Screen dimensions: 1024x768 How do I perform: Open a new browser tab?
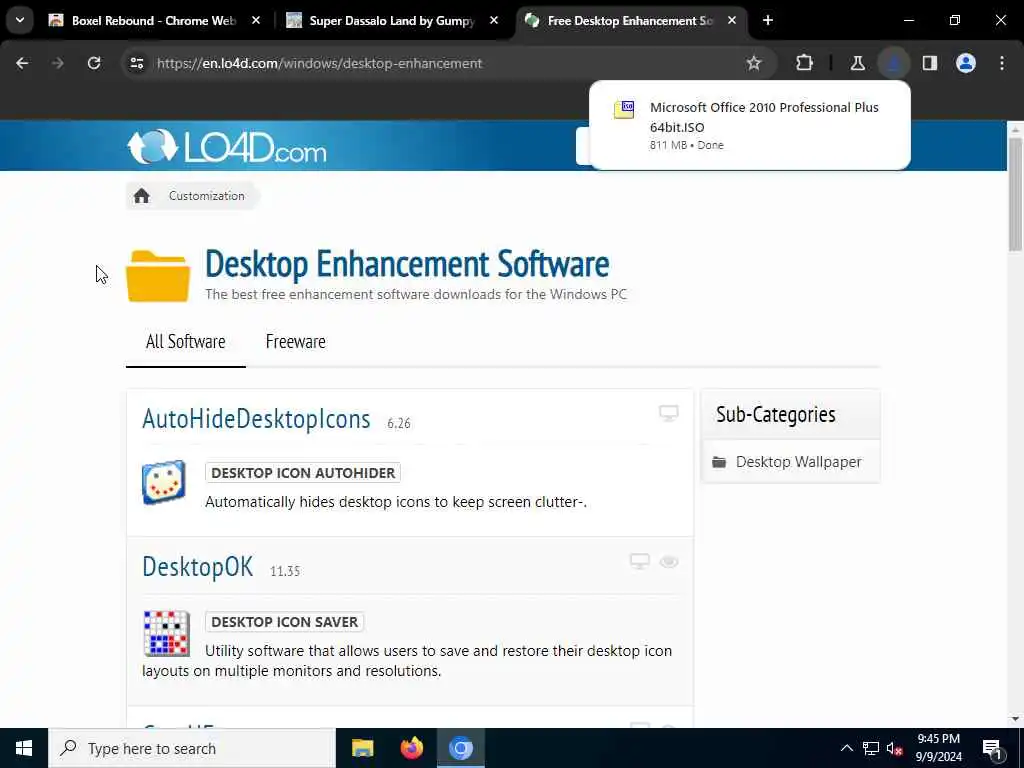tap(768, 20)
